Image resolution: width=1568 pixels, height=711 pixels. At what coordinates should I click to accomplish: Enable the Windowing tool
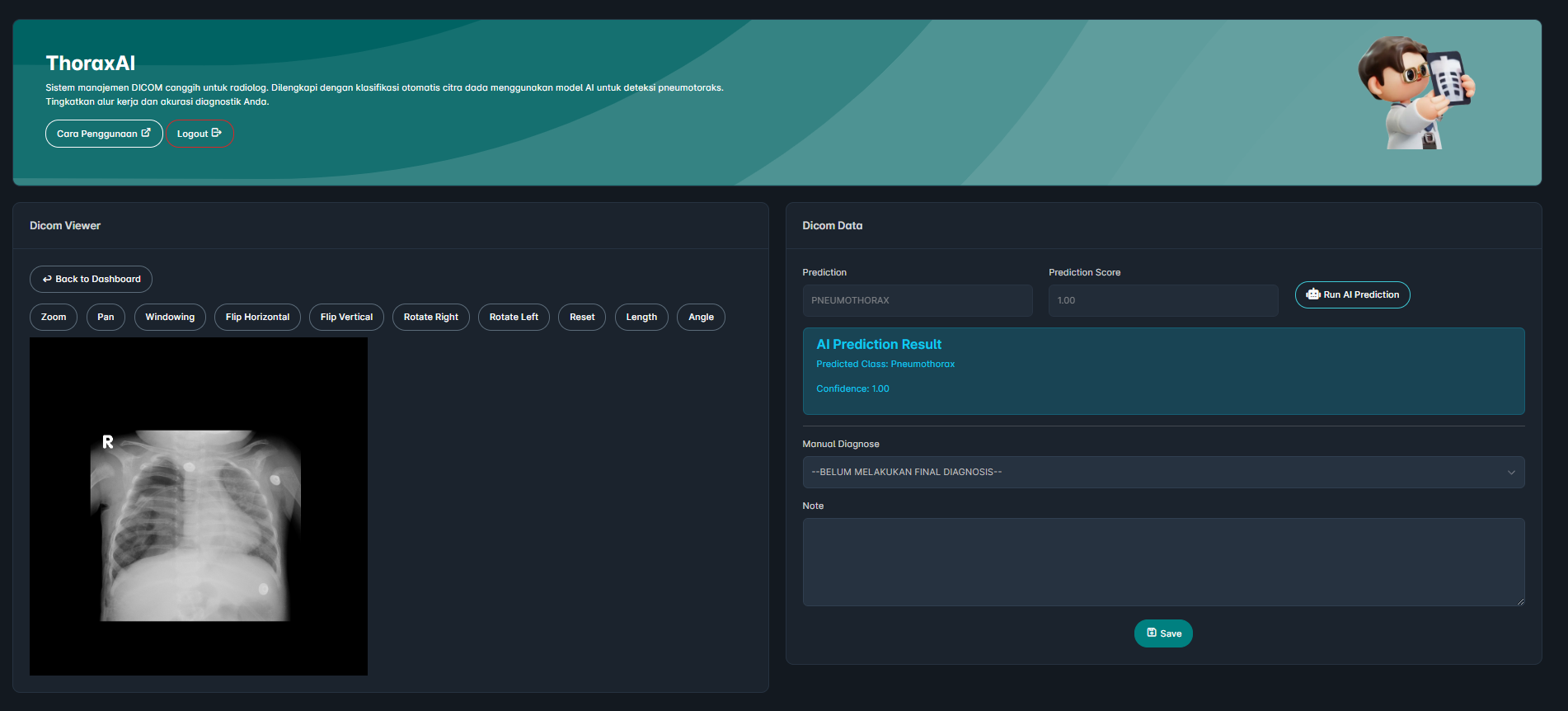(170, 317)
